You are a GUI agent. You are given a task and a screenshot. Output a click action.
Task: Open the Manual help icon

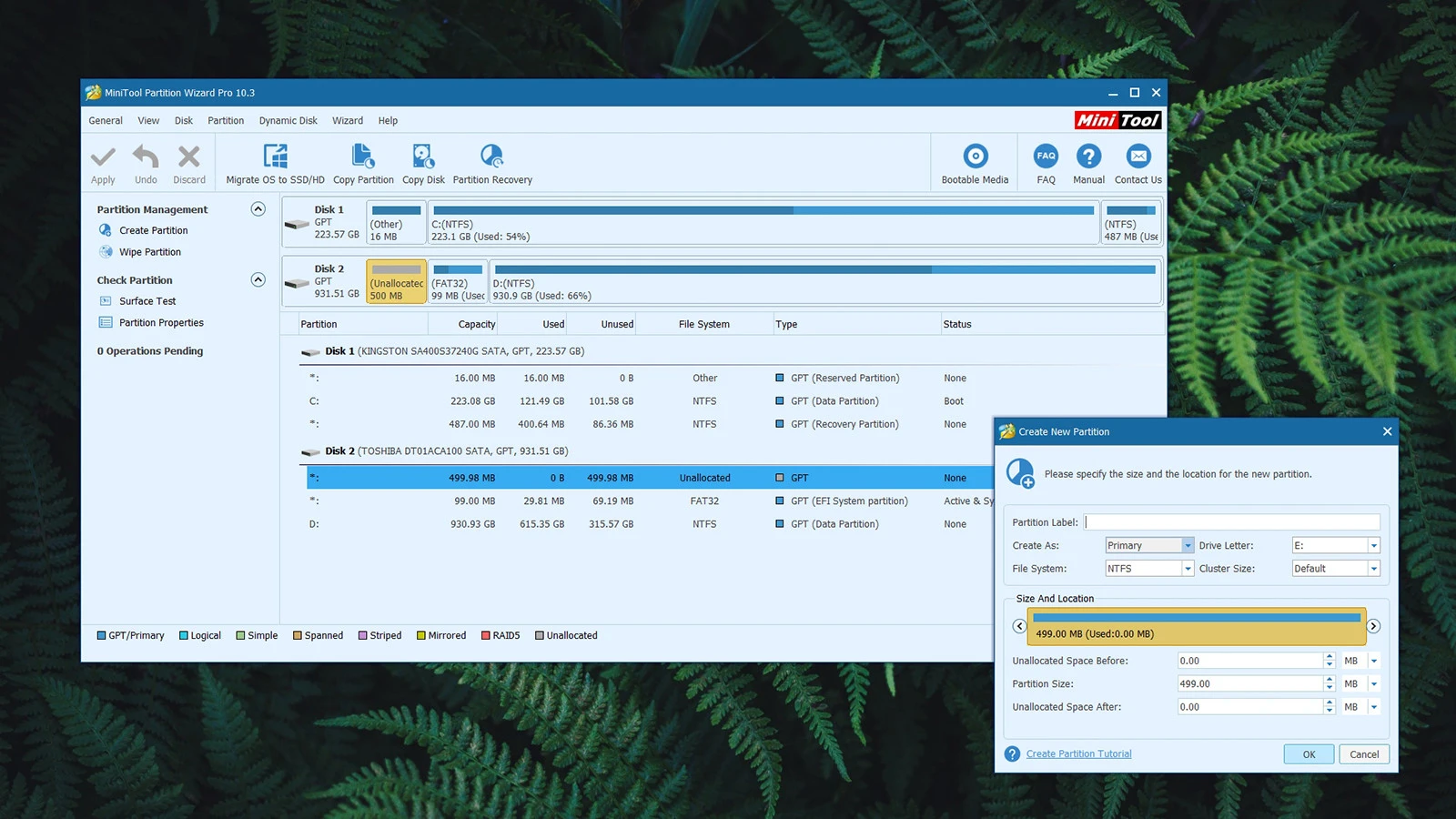click(x=1089, y=156)
